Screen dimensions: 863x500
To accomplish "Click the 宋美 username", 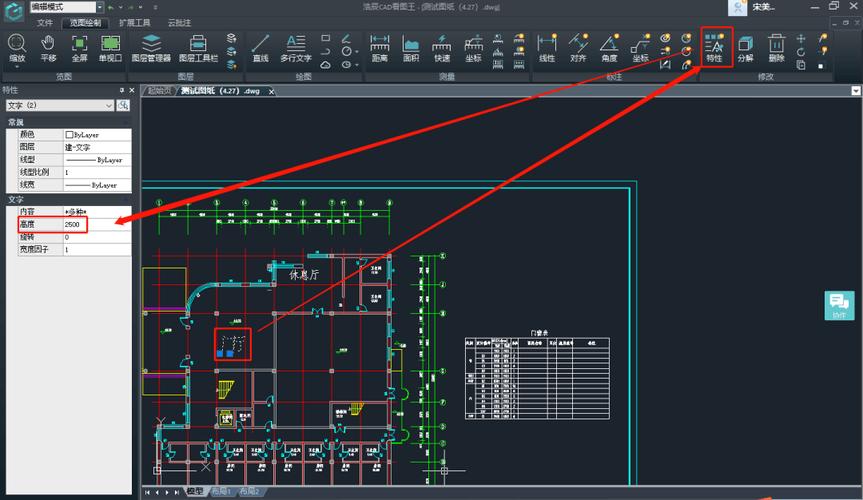I will (763, 7).
